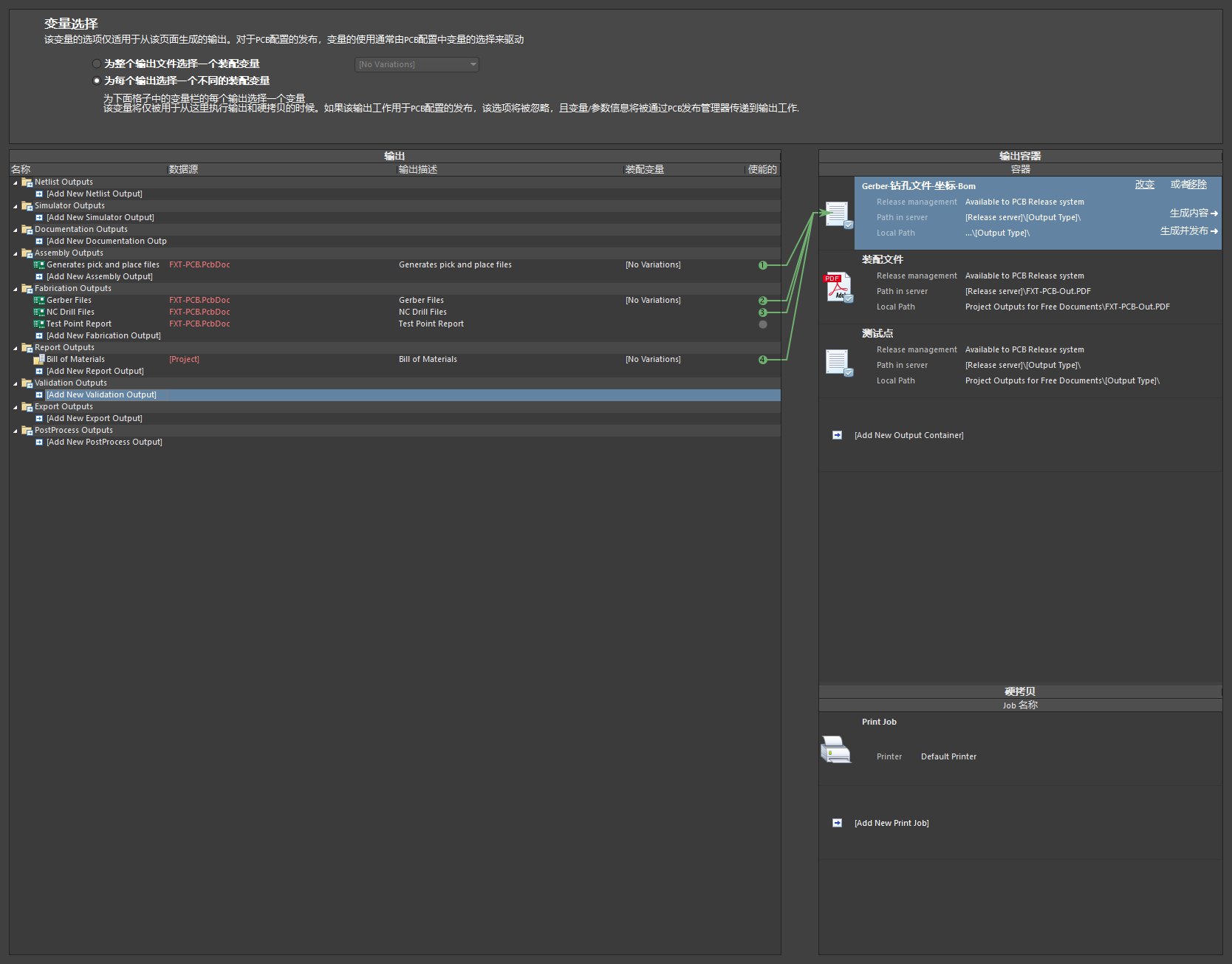Click the Netlist Outputs folder icon
1232x964 pixels.
click(x=27, y=182)
